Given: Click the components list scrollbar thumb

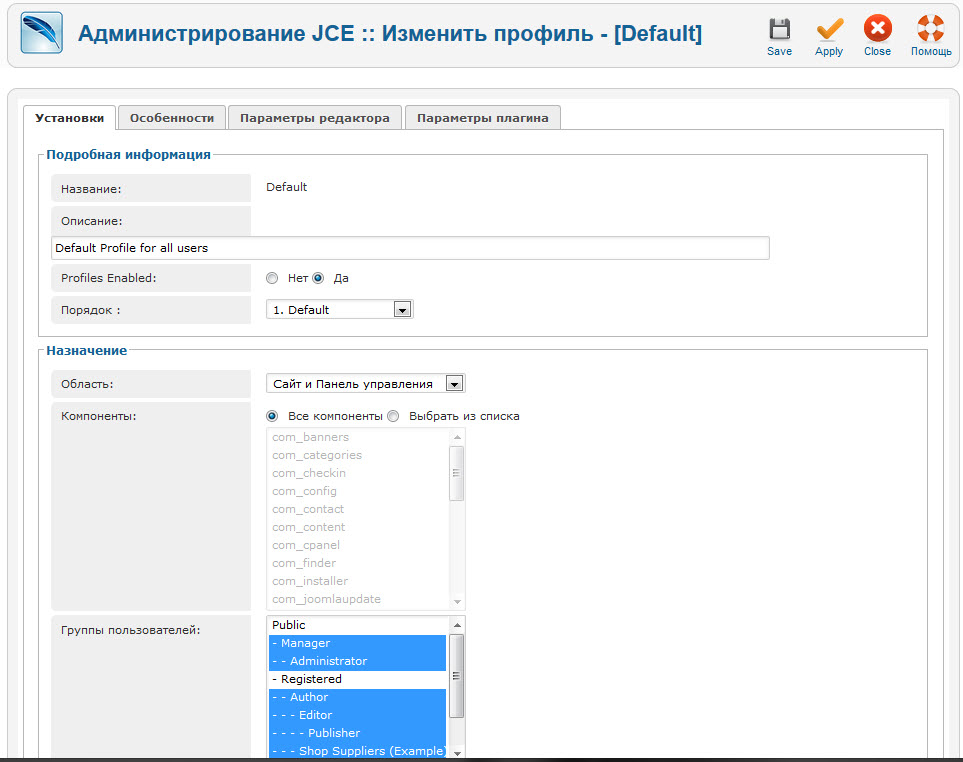Looking at the screenshot, I should (456, 473).
